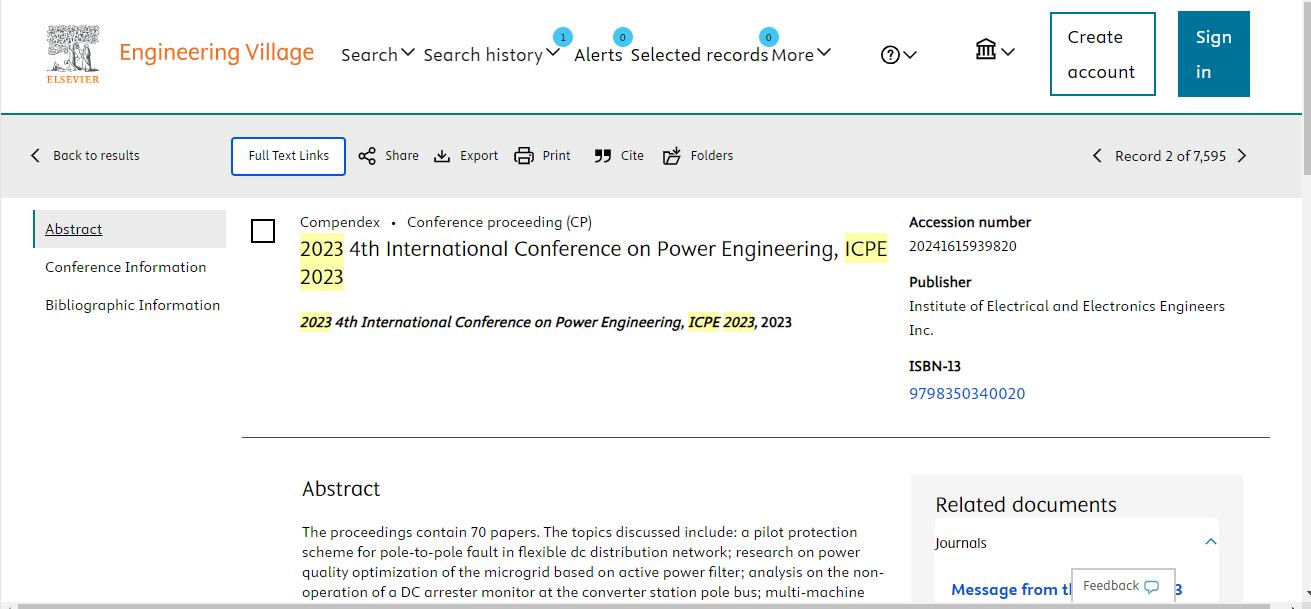
Task: Click the Export download icon
Action: 442,156
